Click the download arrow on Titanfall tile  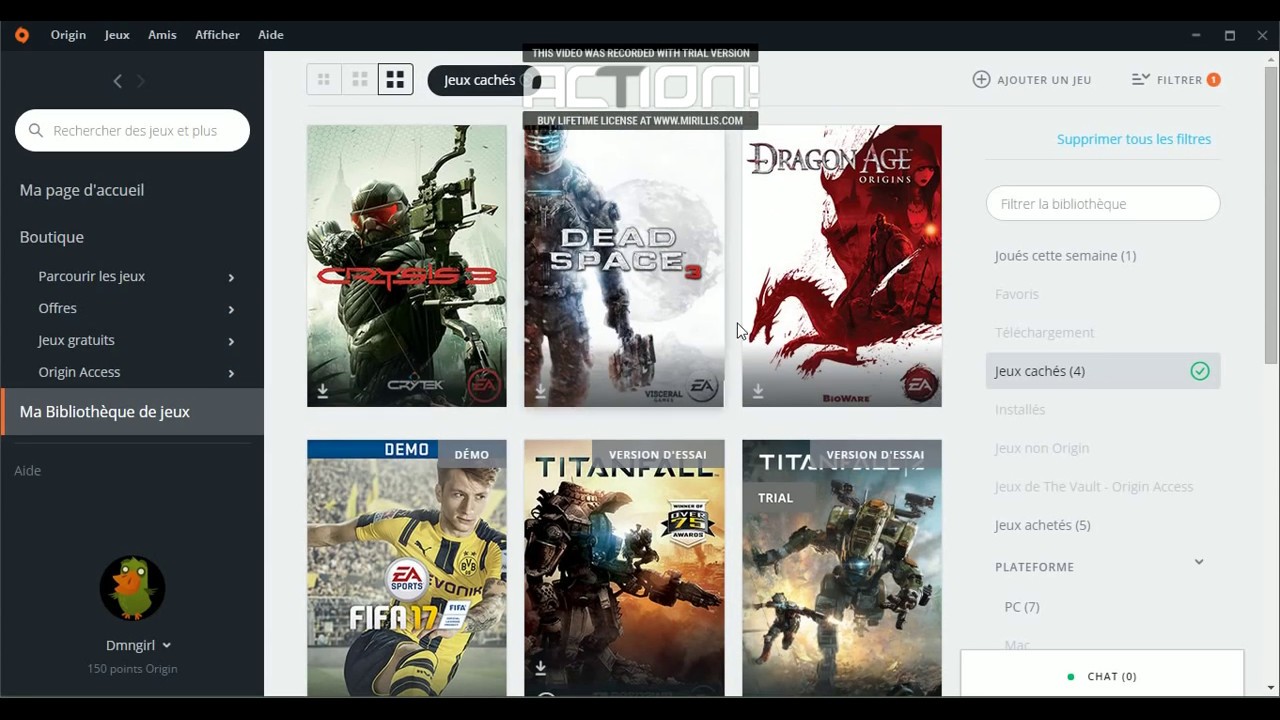coord(540,667)
